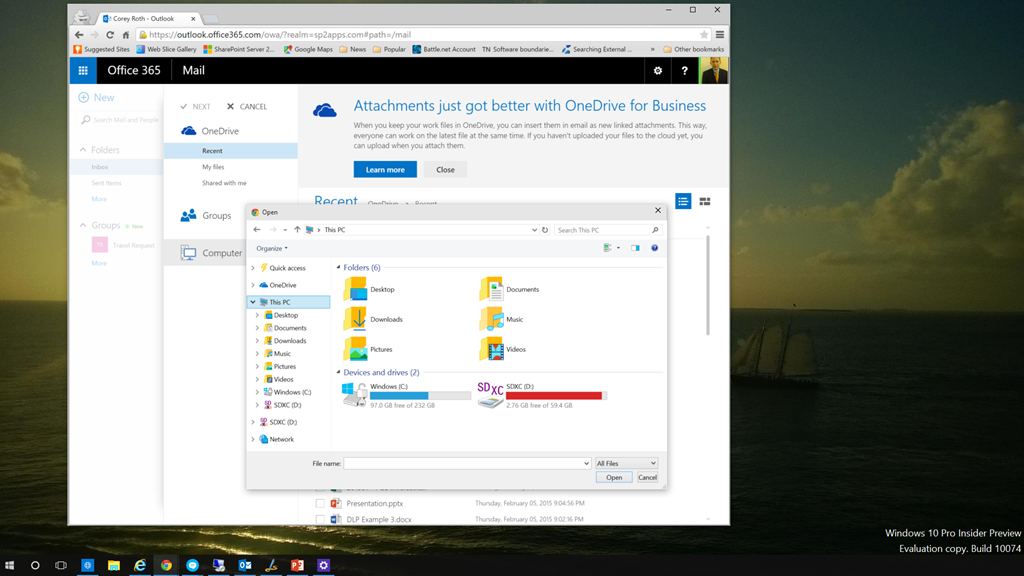Open the Chrome menu hamburger icon

pyautogui.click(x=720, y=35)
